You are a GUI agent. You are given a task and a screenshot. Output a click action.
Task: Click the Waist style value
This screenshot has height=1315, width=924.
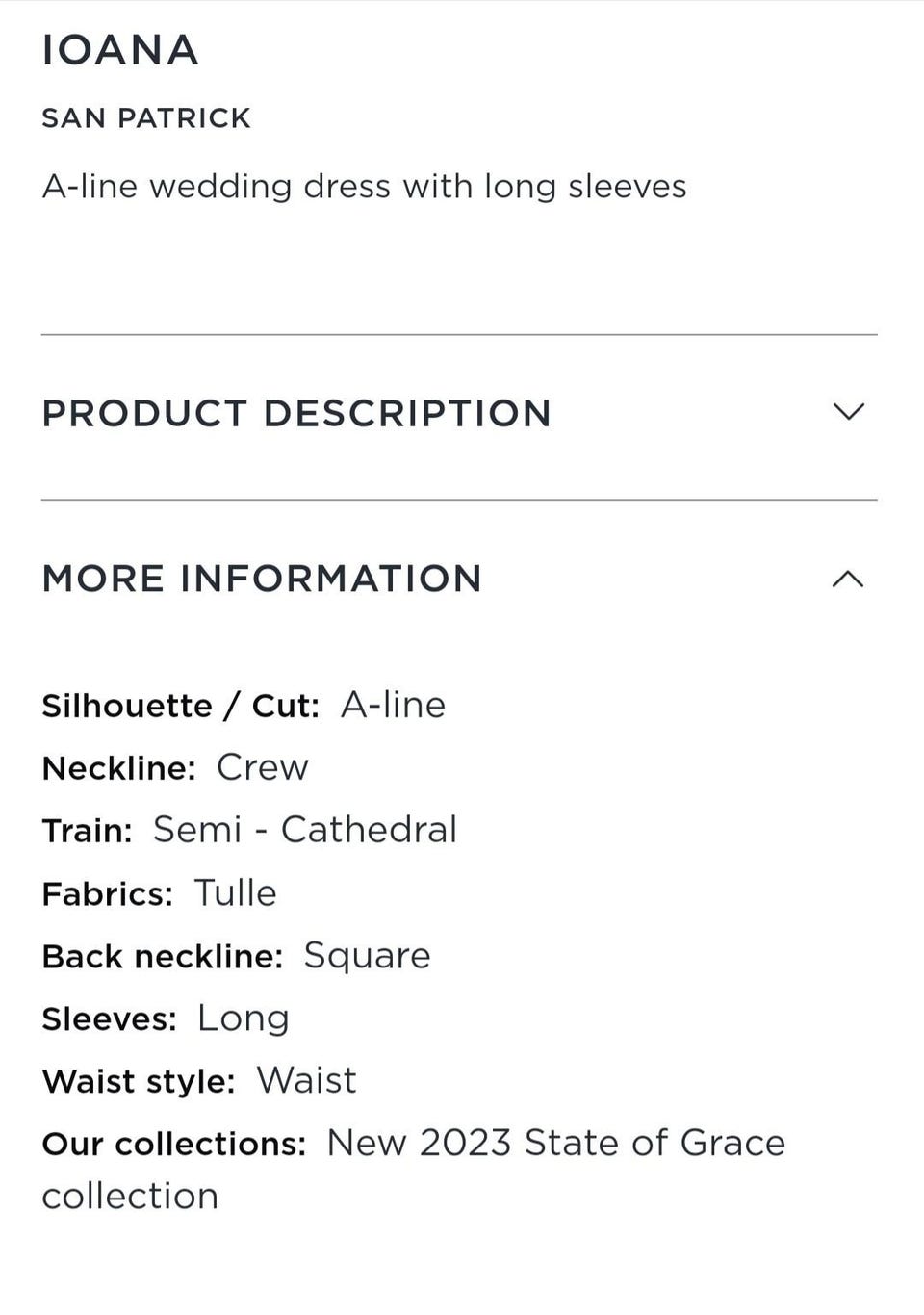point(306,1080)
